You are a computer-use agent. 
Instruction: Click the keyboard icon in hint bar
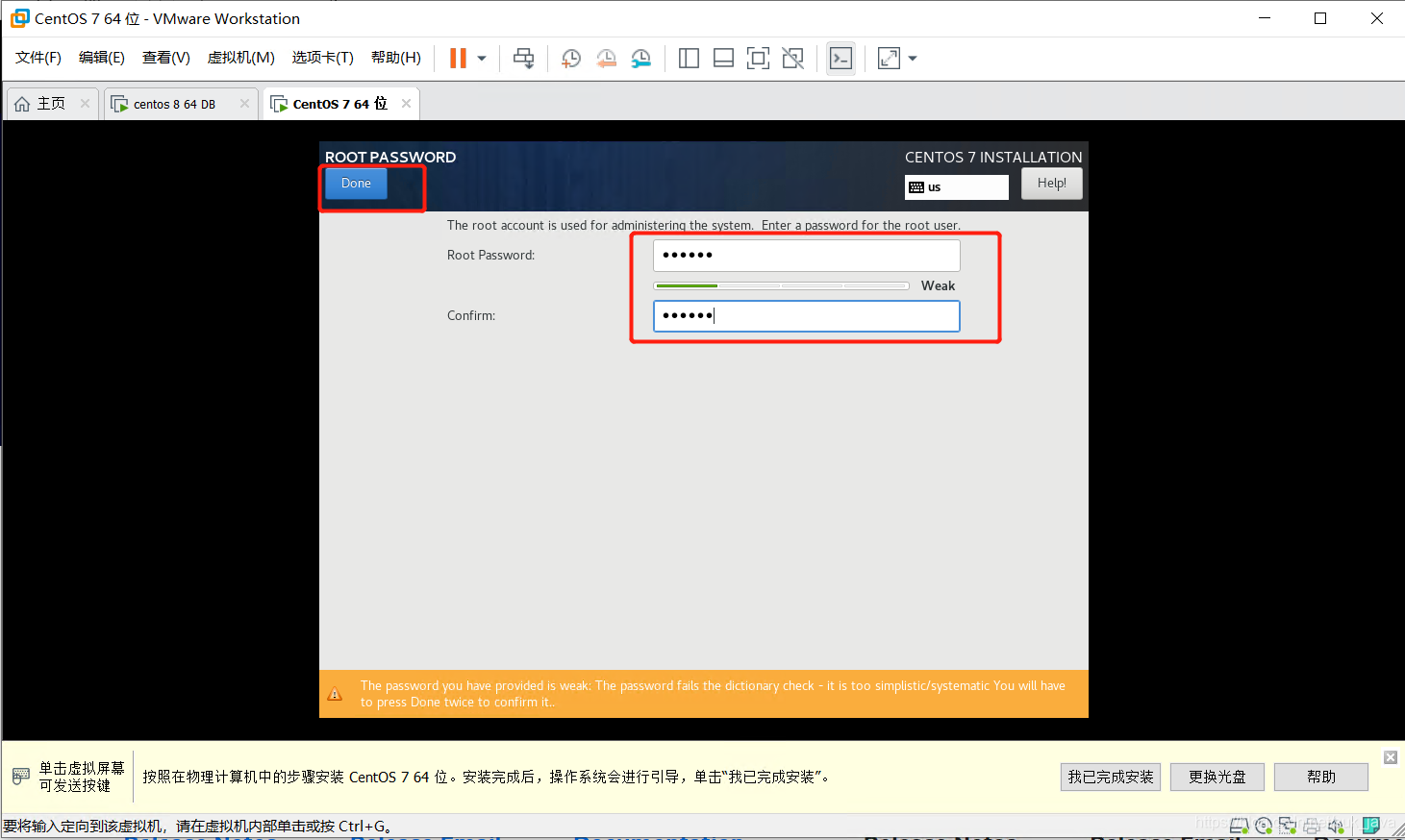click(x=21, y=776)
